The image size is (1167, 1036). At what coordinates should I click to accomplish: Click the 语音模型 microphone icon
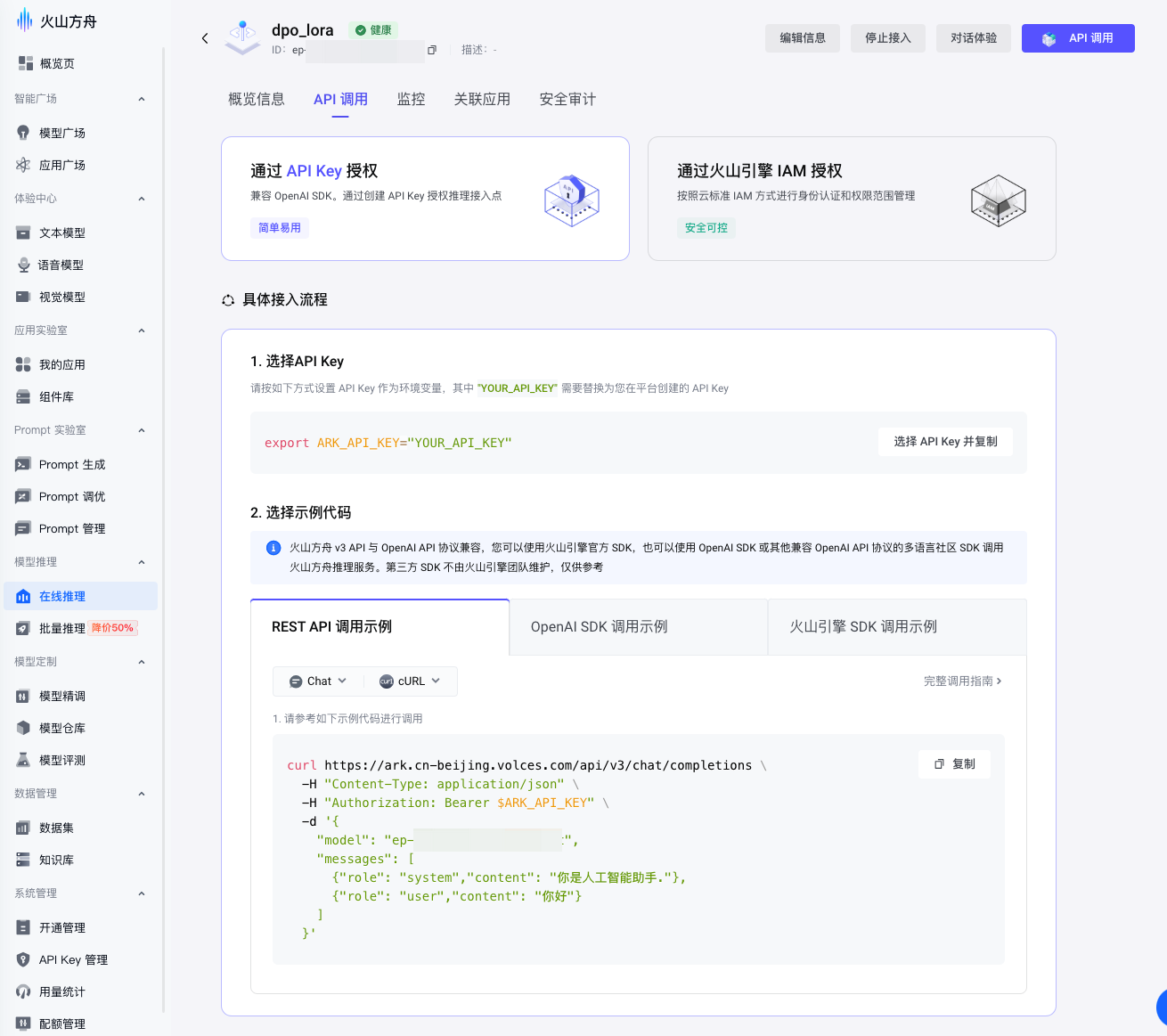coord(23,265)
